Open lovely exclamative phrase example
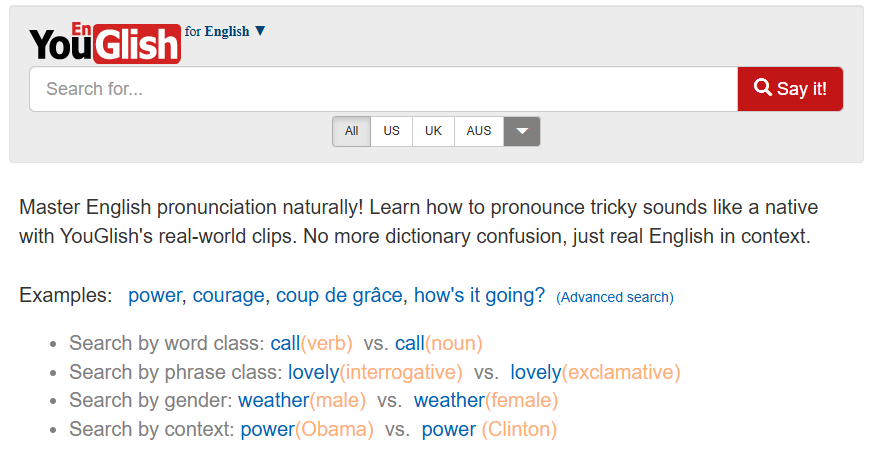The height and width of the screenshot is (449, 871). tap(595, 373)
